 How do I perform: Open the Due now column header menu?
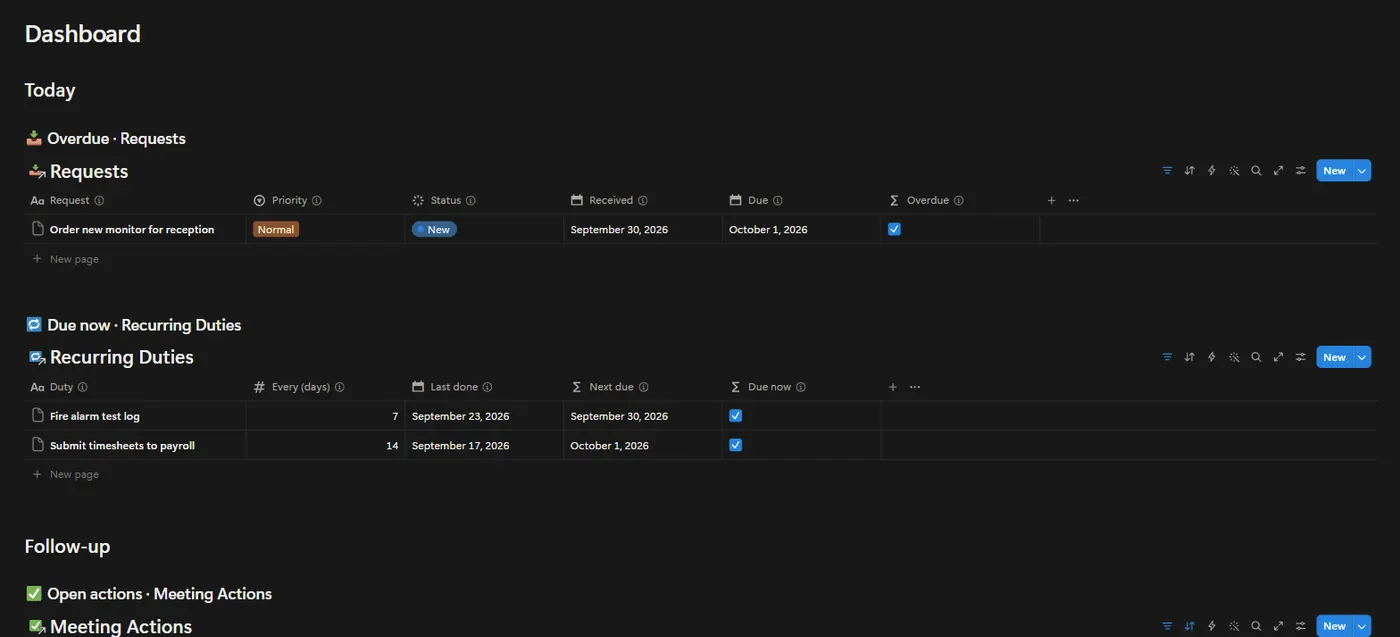[x=768, y=387]
